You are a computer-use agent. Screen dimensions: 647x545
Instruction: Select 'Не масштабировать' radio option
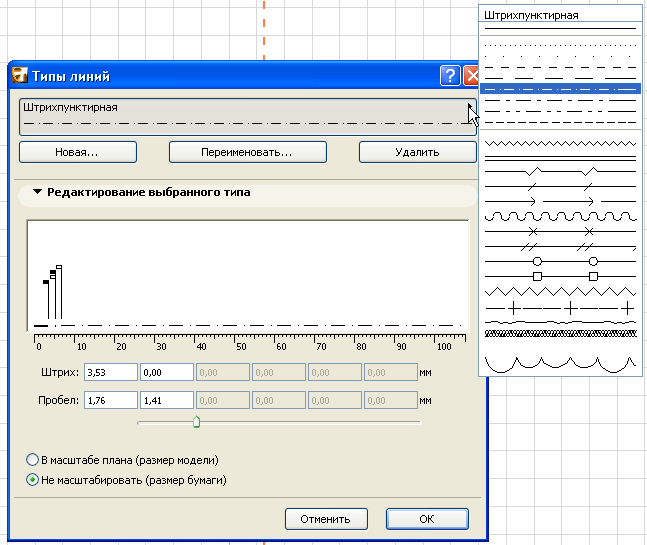(x=32, y=480)
